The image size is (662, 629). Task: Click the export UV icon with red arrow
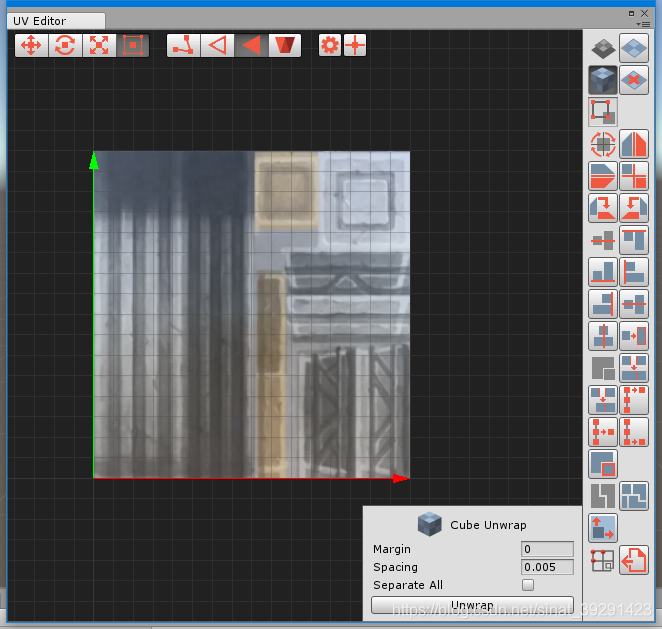pyautogui.click(x=634, y=560)
